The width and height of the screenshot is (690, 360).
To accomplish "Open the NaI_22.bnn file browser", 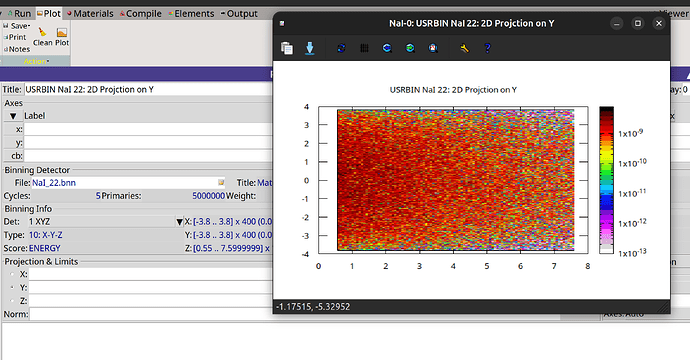I will coord(221,182).
